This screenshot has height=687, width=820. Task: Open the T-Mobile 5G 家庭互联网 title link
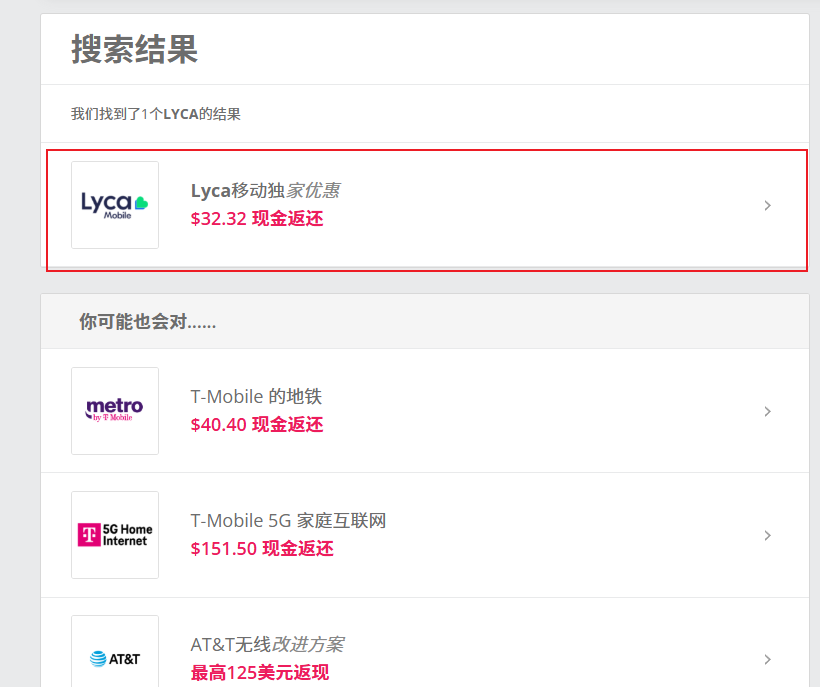pyautogui.click(x=288, y=521)
